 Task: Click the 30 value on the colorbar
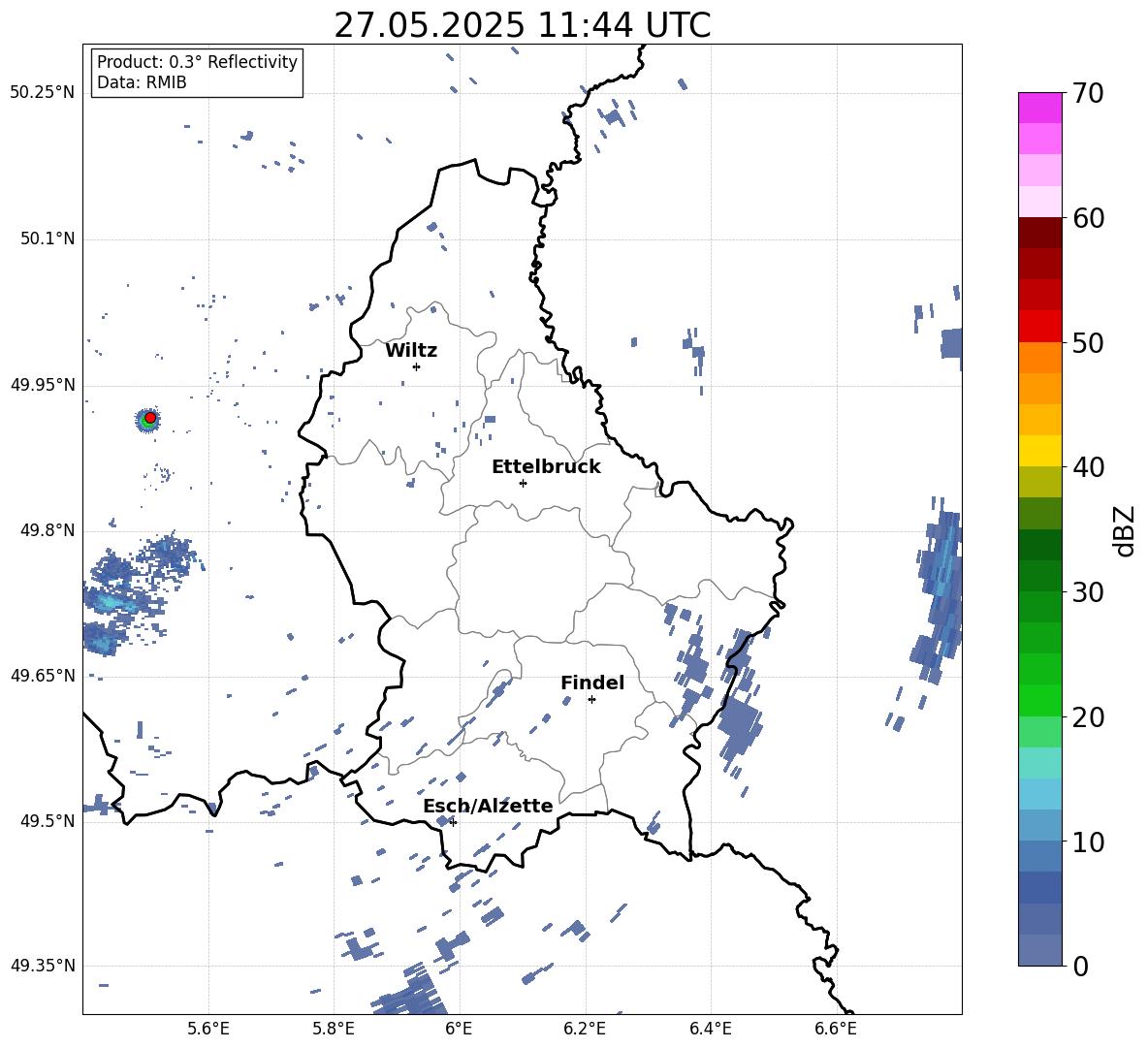pos(1087,592)
